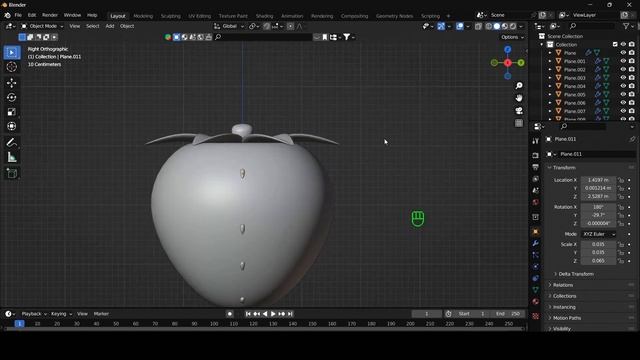This screenshot has height=360, width=640.
Task: Open the Modifiers properties tab
Action: click(x=536, y=243)
